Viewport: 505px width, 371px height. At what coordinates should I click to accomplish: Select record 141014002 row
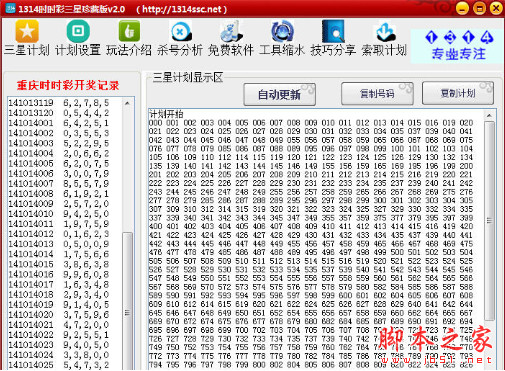[x=59, y=133]
